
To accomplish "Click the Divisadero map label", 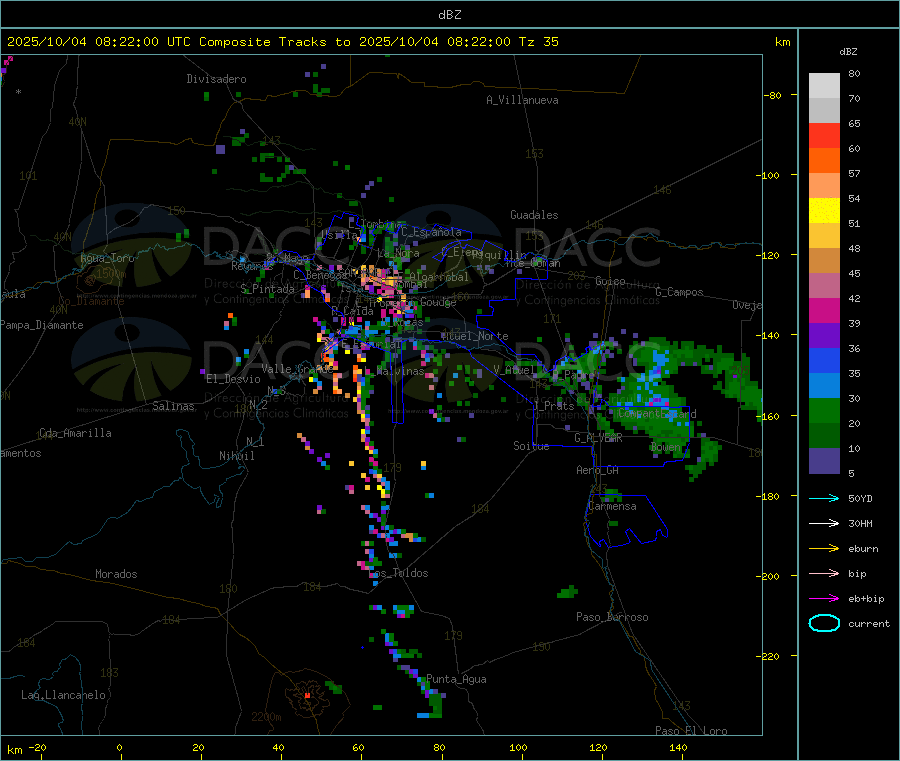I will [x=216, y=79].
